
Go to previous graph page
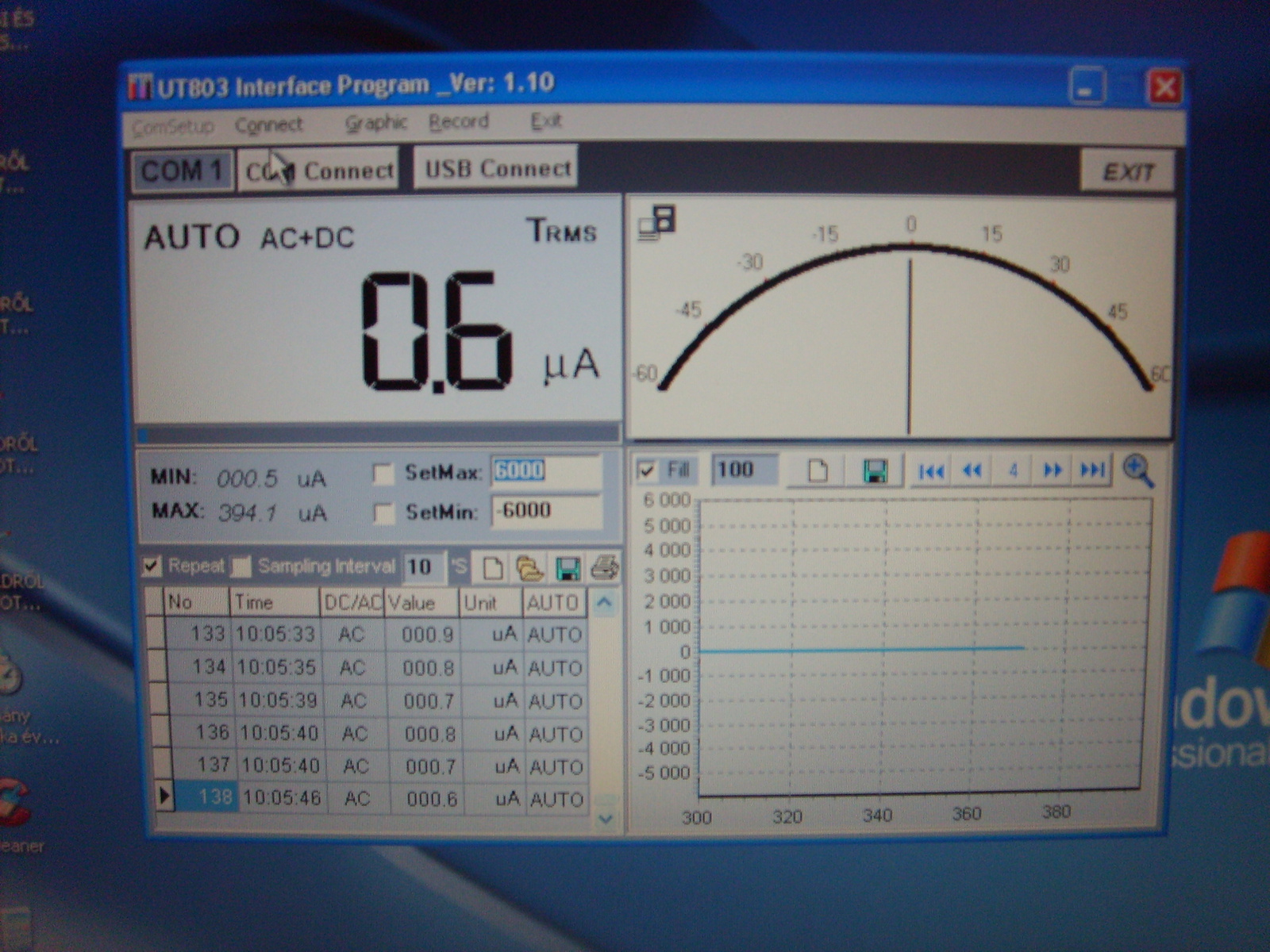(x=972, y=471)
